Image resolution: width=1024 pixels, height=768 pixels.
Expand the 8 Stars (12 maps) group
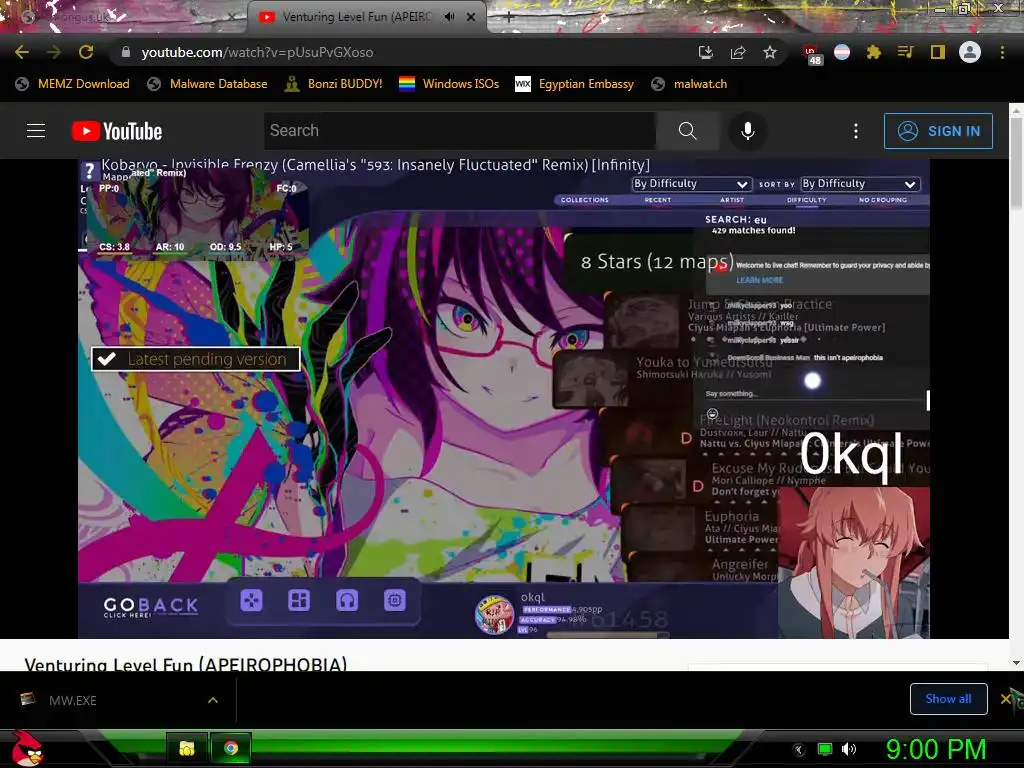coord(658,262)
